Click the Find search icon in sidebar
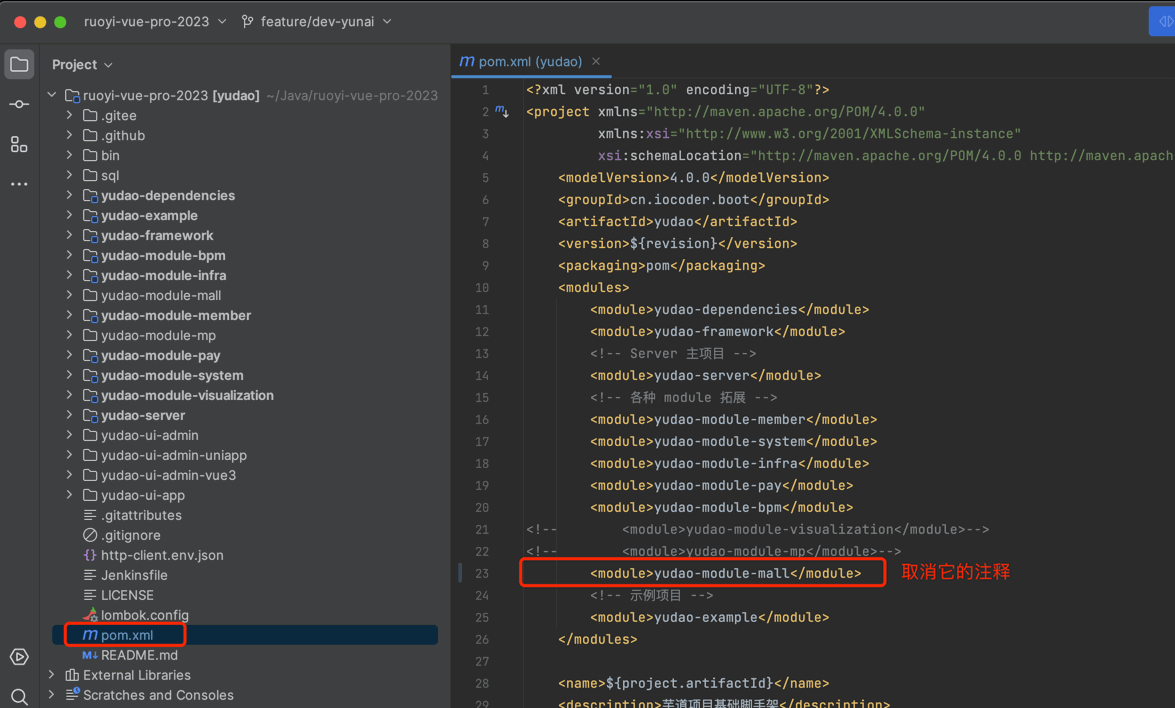The width and height of the screenshot is (1175, 708). click(19, 696)
